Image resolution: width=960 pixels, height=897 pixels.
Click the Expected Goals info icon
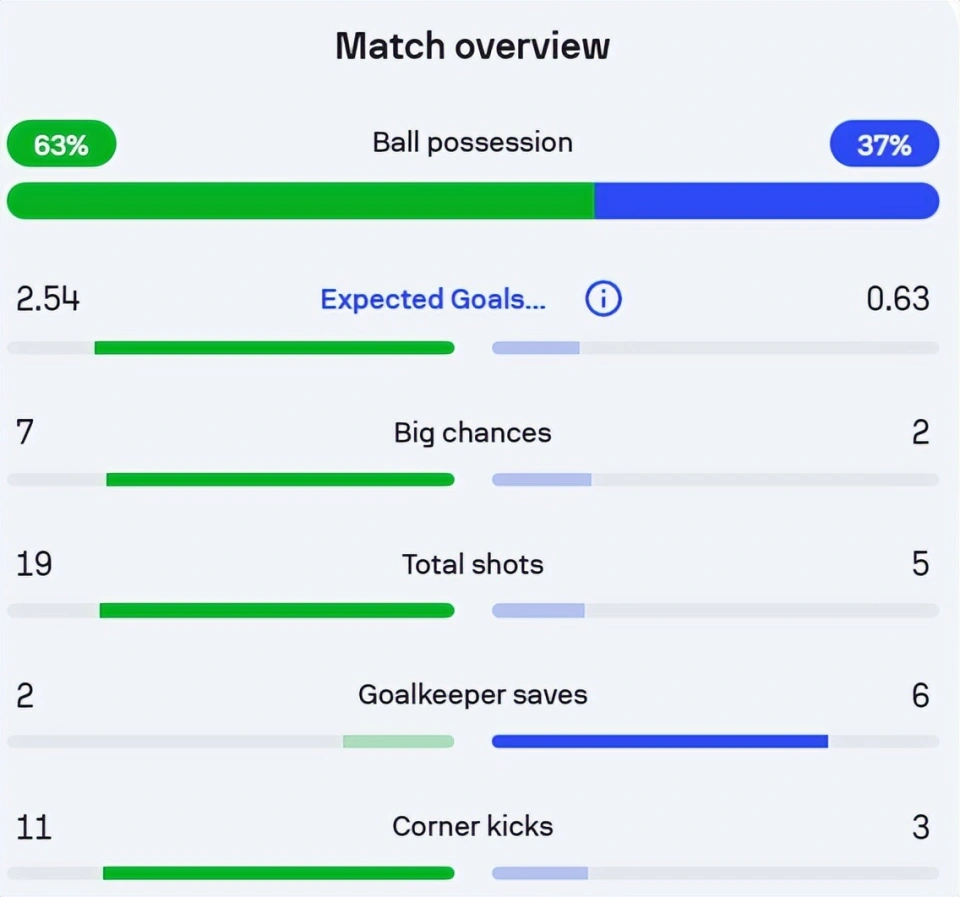coord(603,299)
